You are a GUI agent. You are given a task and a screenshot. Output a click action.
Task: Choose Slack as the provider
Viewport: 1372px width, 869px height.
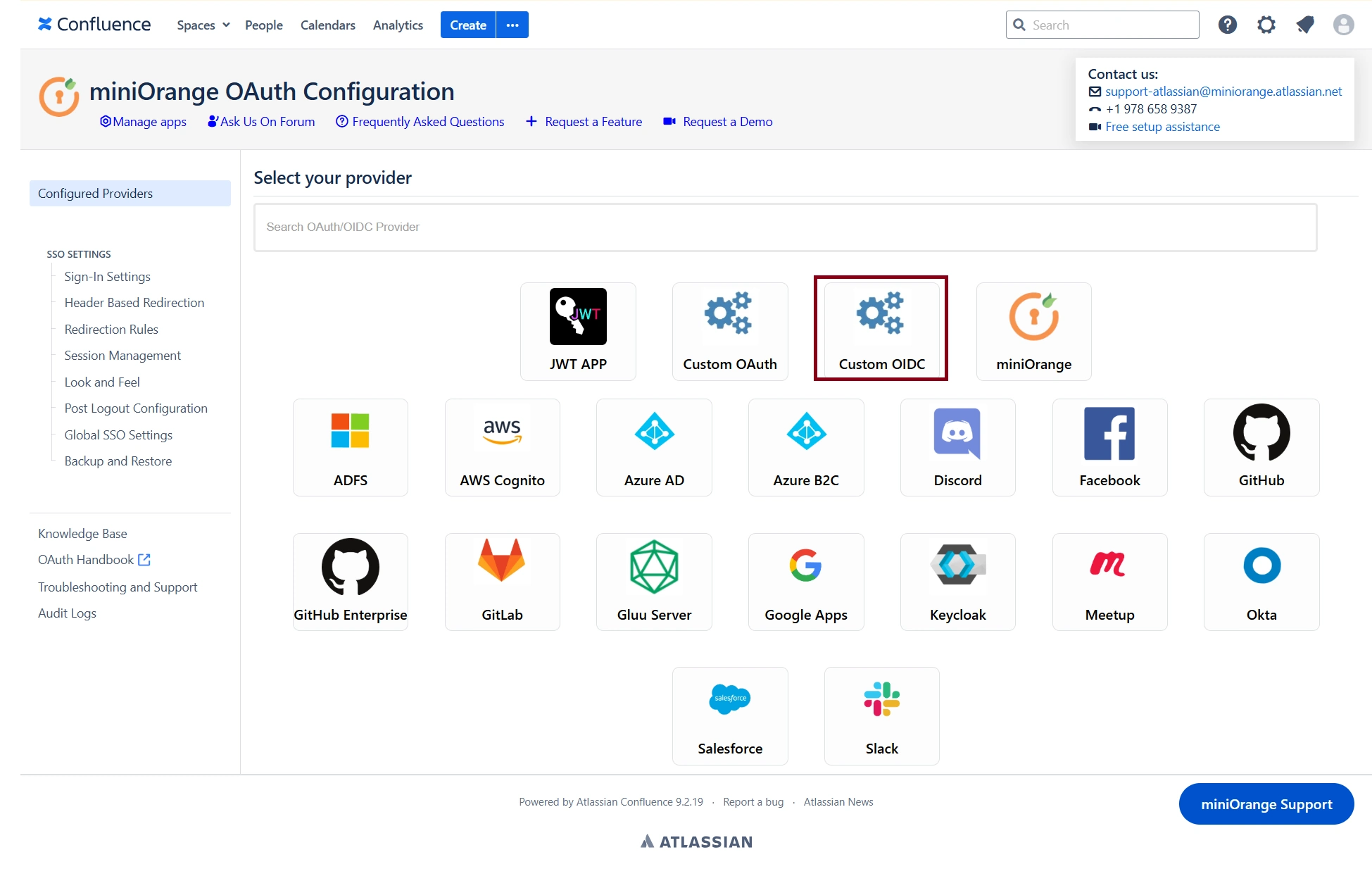click(x=881, y=715)
